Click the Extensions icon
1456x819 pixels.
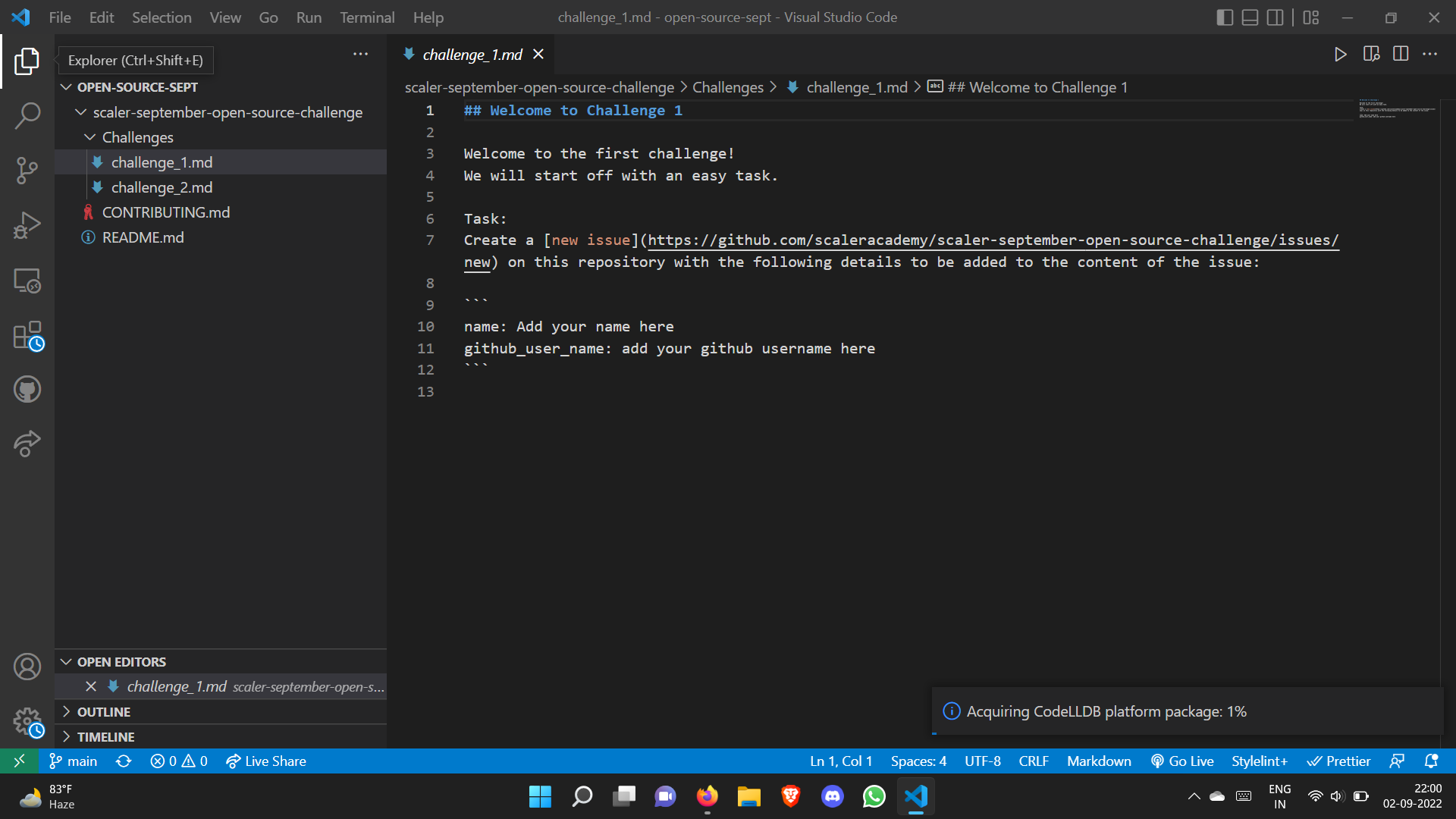27,335
